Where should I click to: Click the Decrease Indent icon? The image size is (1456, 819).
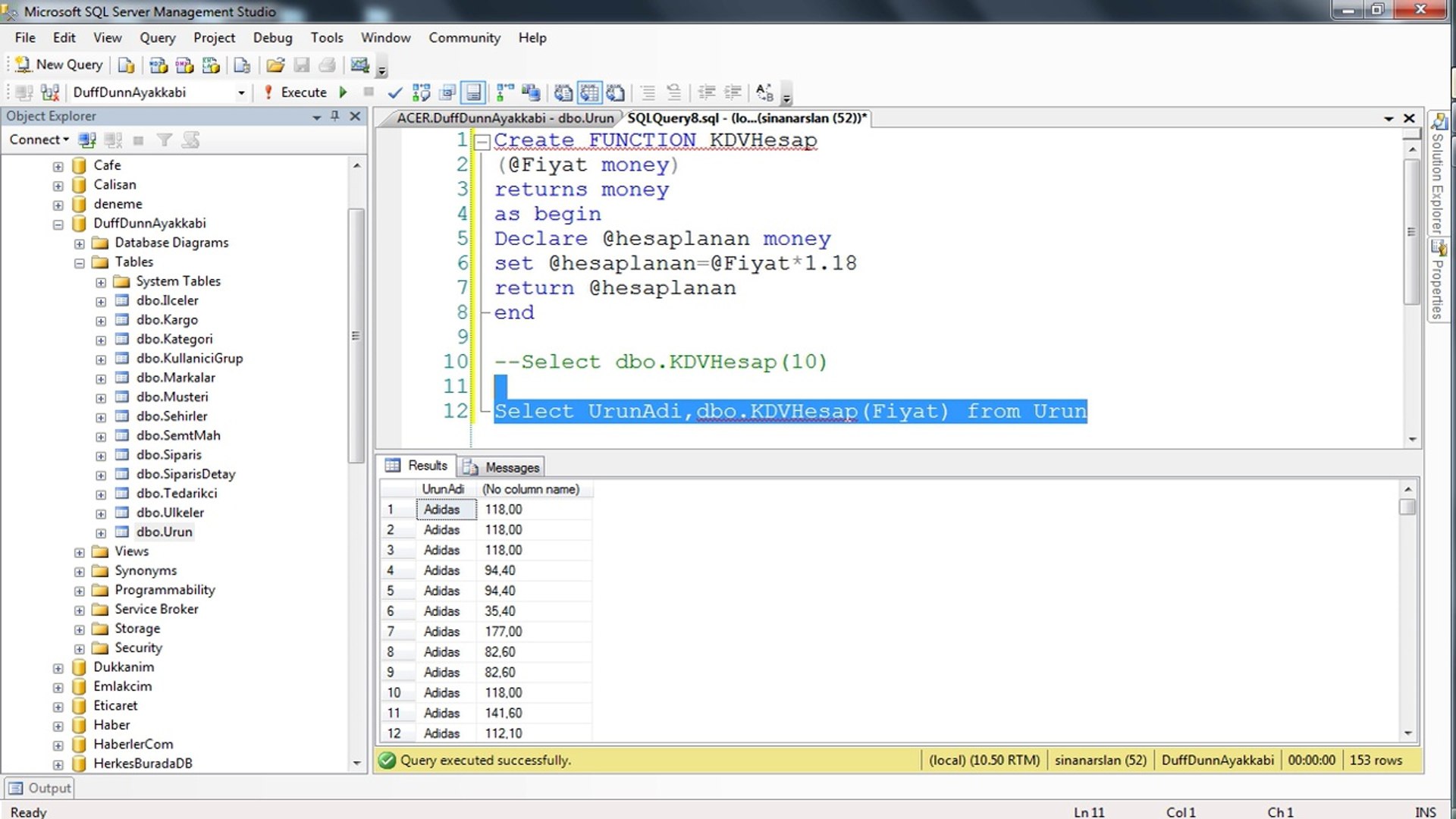(707, 93)
